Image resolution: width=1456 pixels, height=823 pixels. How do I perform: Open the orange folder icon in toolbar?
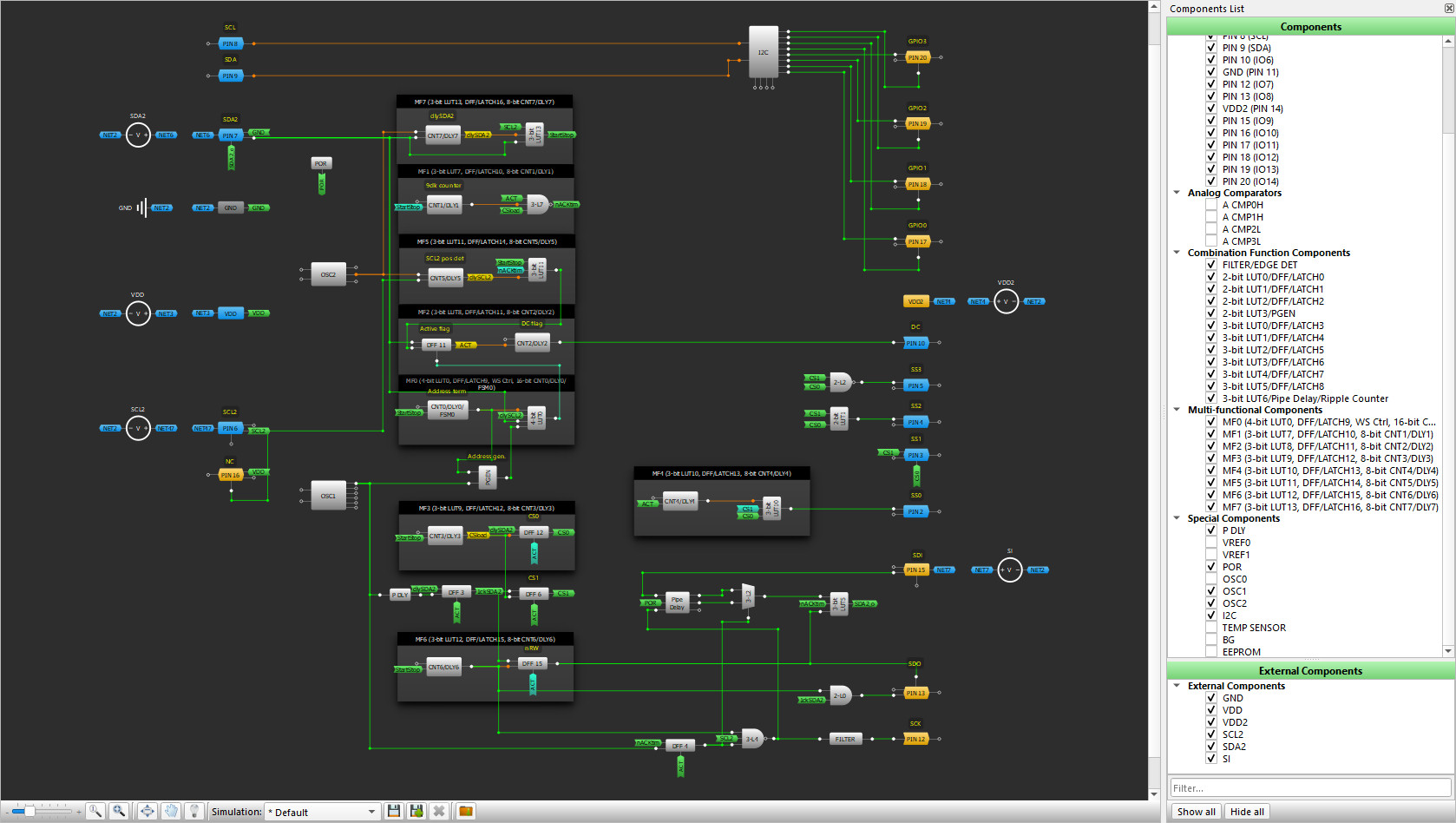466,811
